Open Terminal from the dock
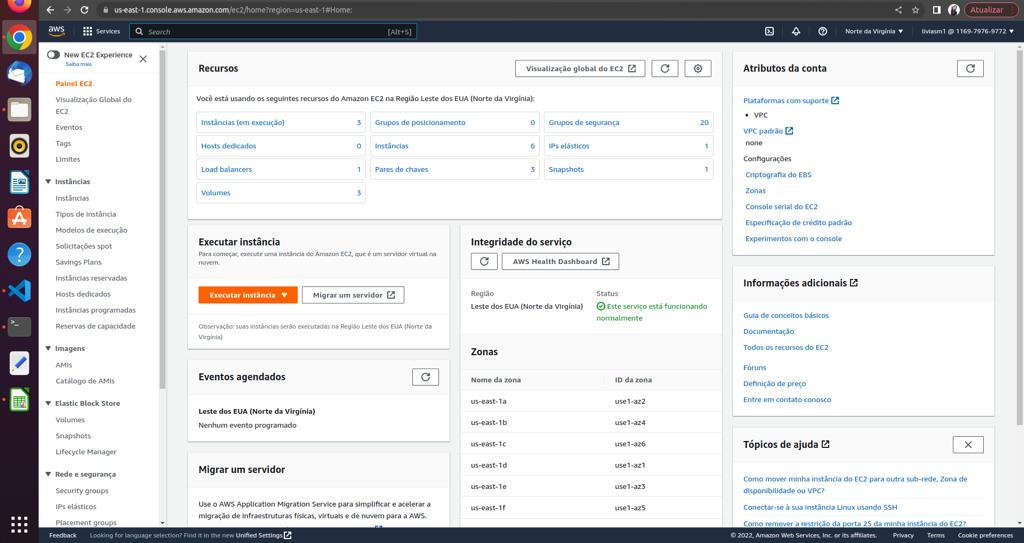Screen dimensions: 1024x543 point(19,327)
